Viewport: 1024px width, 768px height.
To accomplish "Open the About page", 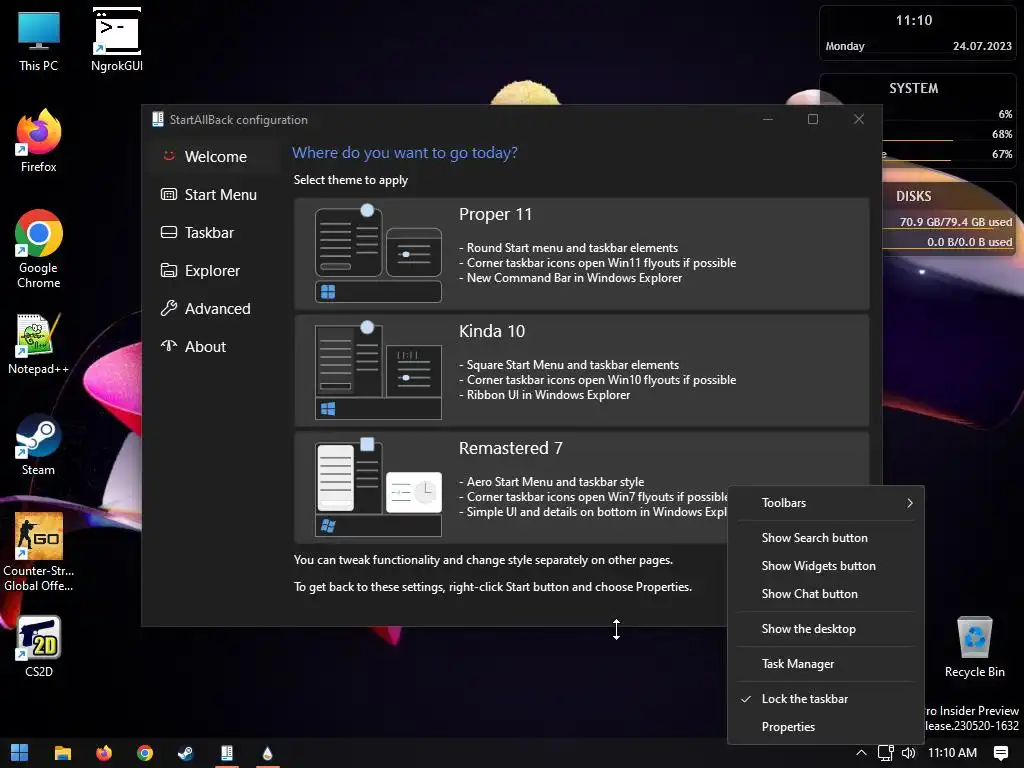I will pyautogui.click(x=205, y=347).
